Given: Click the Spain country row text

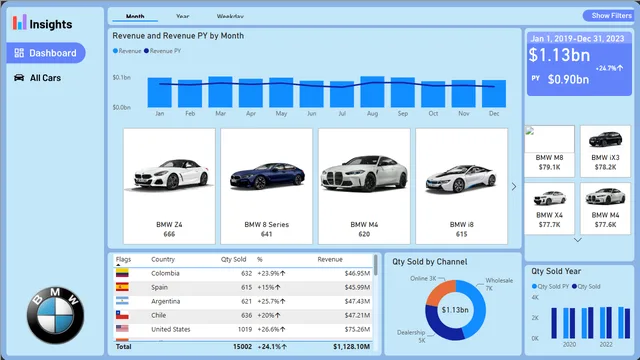Looking at the screenshot, I should (x=159, y=287).
